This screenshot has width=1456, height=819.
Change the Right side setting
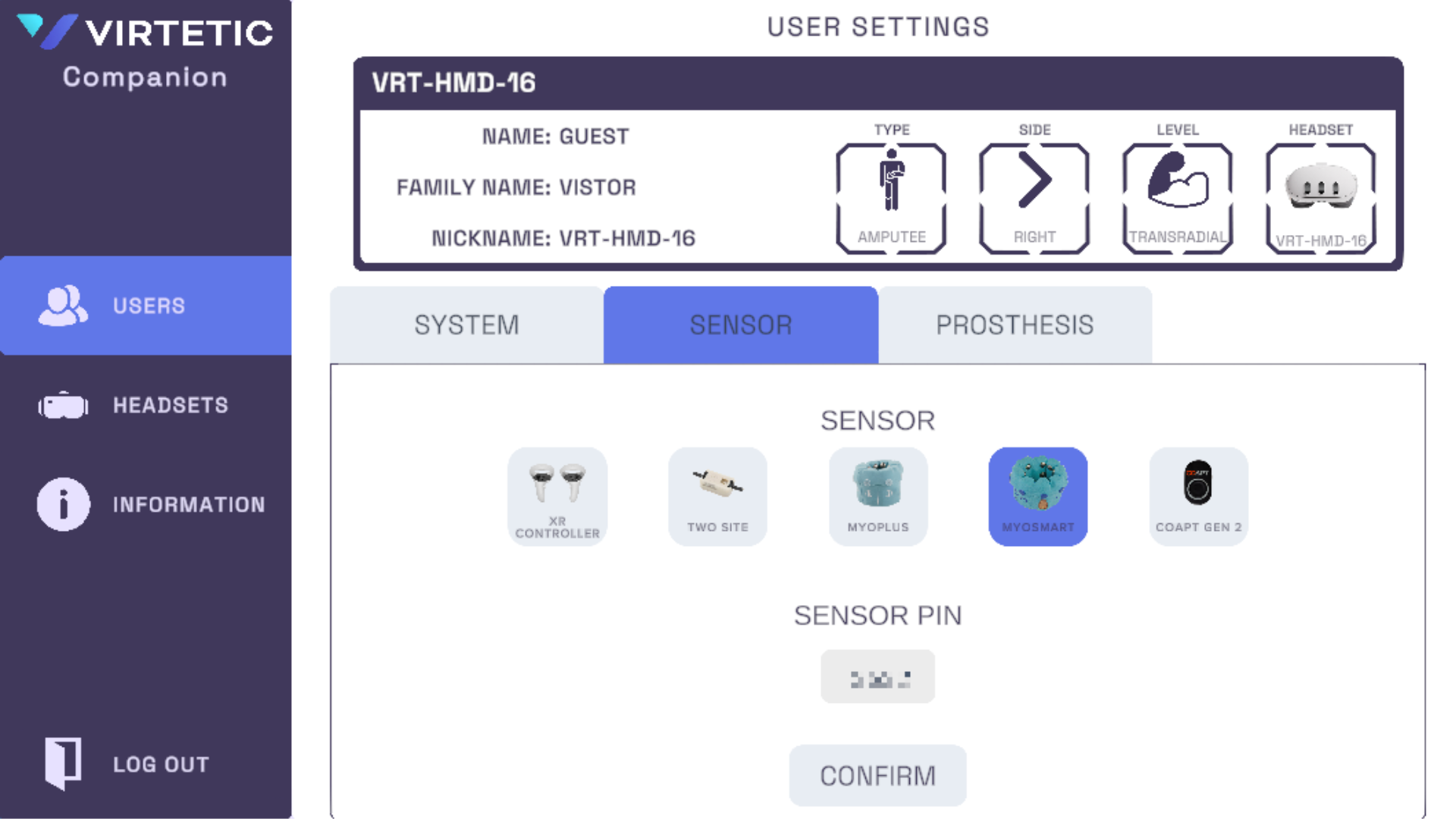pos(1034,198)
